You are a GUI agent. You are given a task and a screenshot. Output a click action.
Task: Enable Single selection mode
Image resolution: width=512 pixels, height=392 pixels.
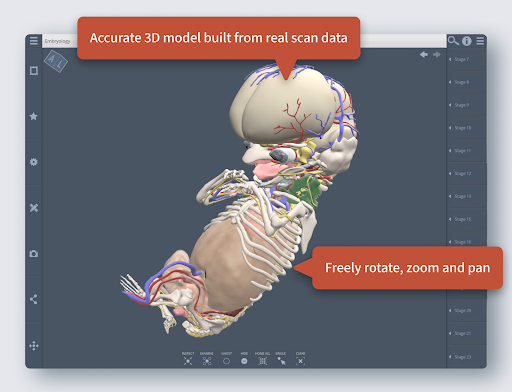[x=281, y=361]
